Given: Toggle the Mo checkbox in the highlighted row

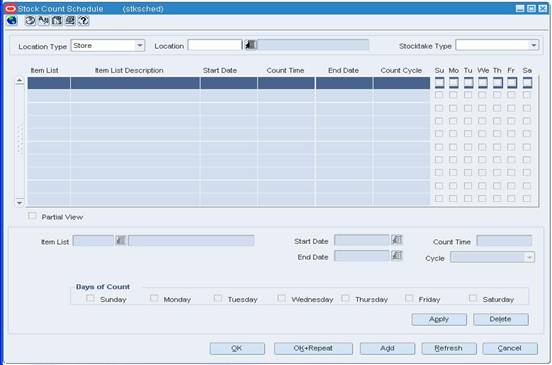Looking at the screenshot, I should coord(454,83).
